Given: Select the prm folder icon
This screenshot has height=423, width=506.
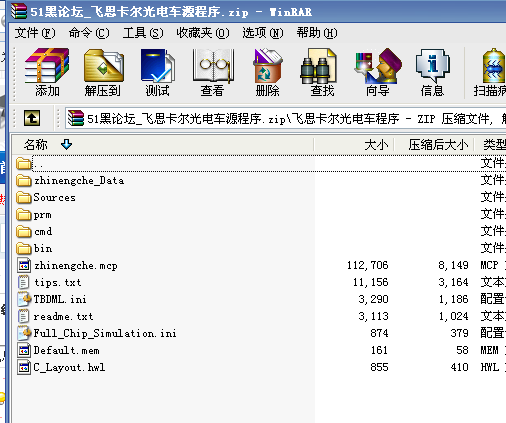Looking at the screenshot, I should tap(24, 214).
